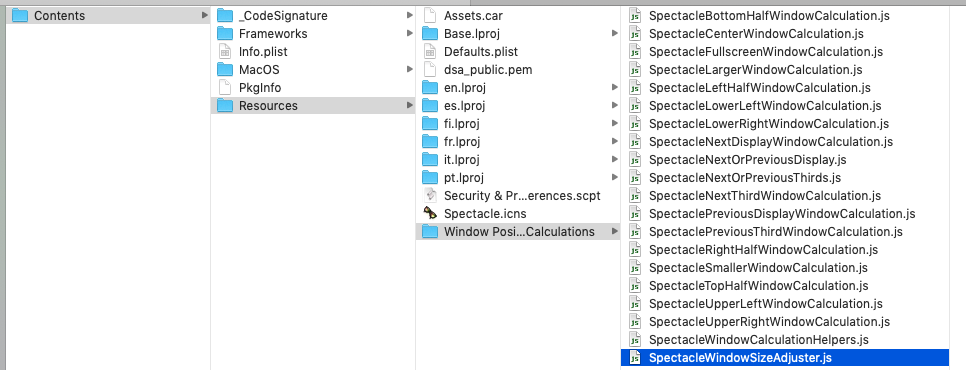Select SpectacleFullscreenWindowCalculation.js
Viewport: 966px width, 370px height.
coord(766,52)
